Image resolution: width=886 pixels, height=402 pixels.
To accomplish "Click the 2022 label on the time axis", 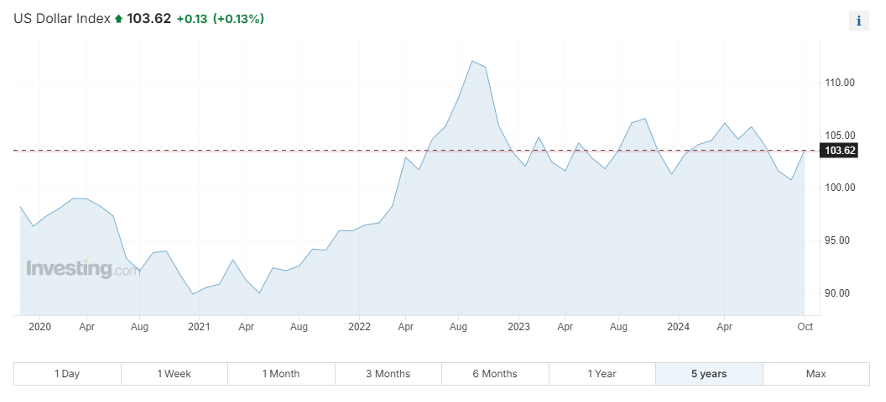I will [x=359, y=327].
